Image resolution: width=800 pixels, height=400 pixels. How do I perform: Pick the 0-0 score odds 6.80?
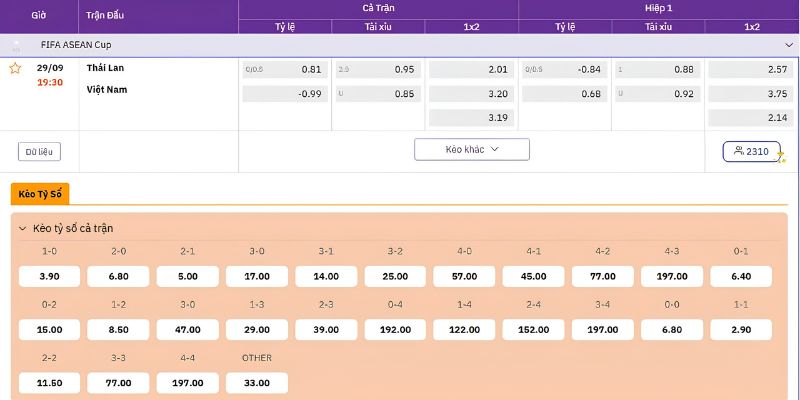point(671,330)
